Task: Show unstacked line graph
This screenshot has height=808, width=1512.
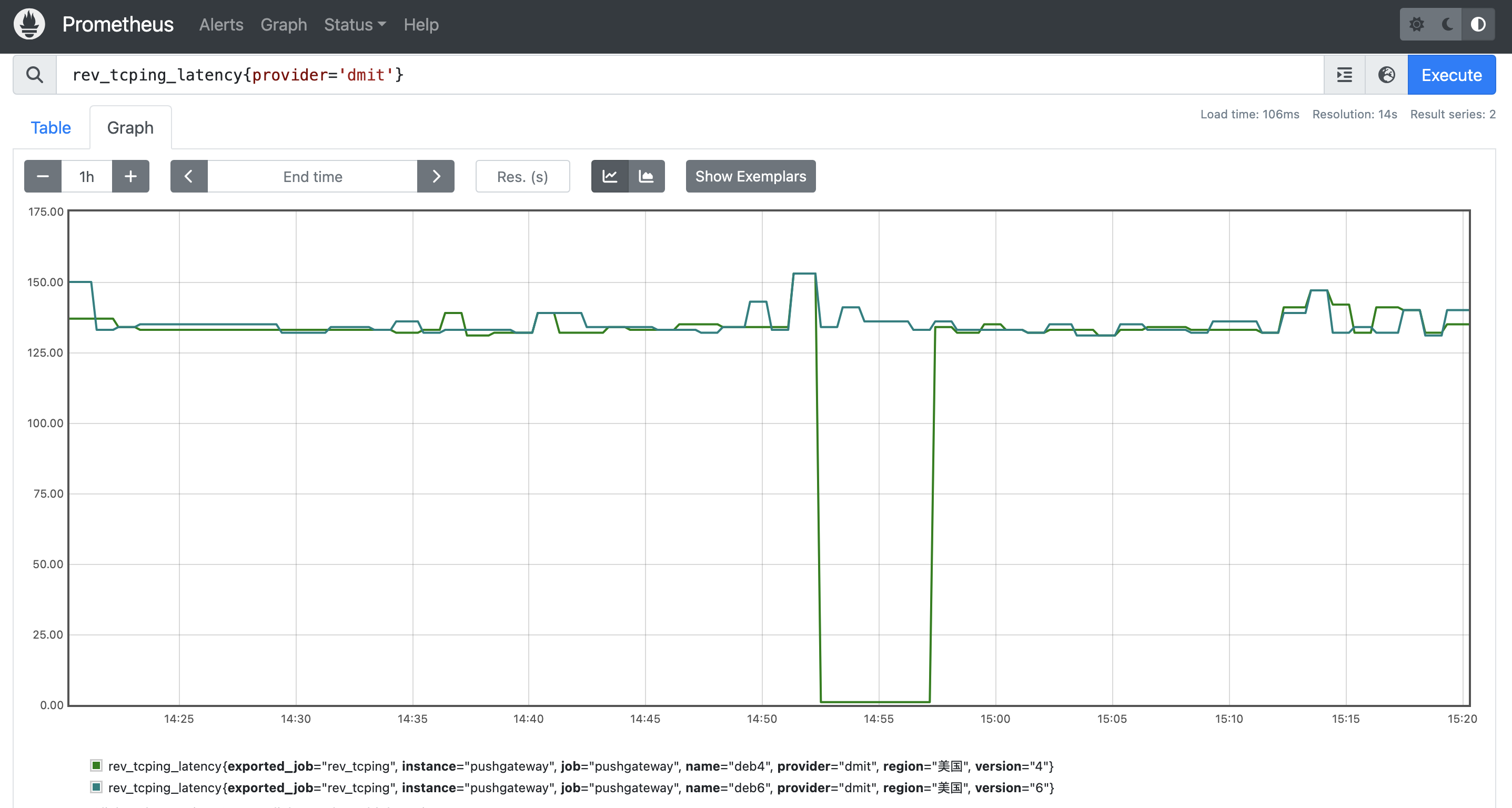Action: (610, 176)
